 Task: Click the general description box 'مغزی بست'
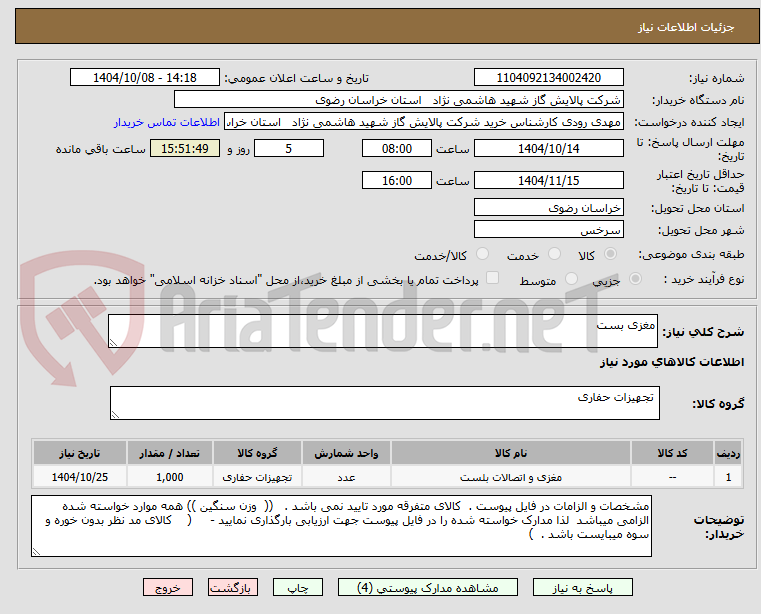[x=382, y=331]
